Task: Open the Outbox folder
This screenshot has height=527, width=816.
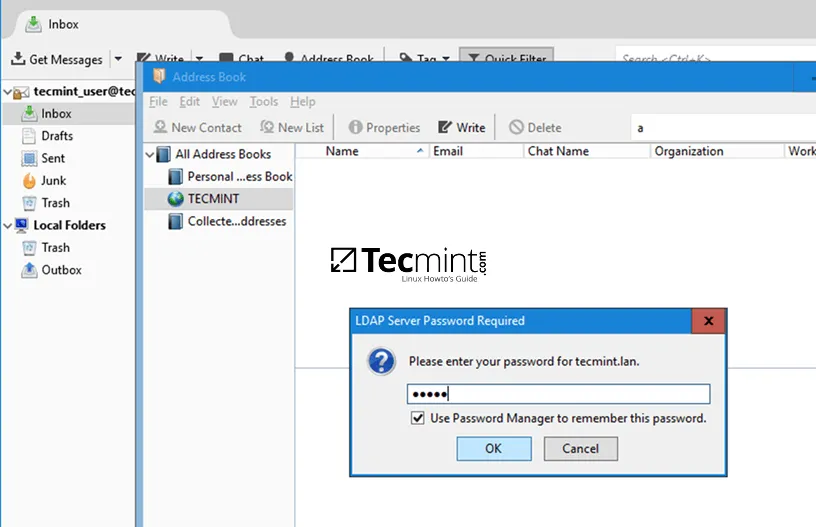Action: pyautogui.click(x=61, y=270)
